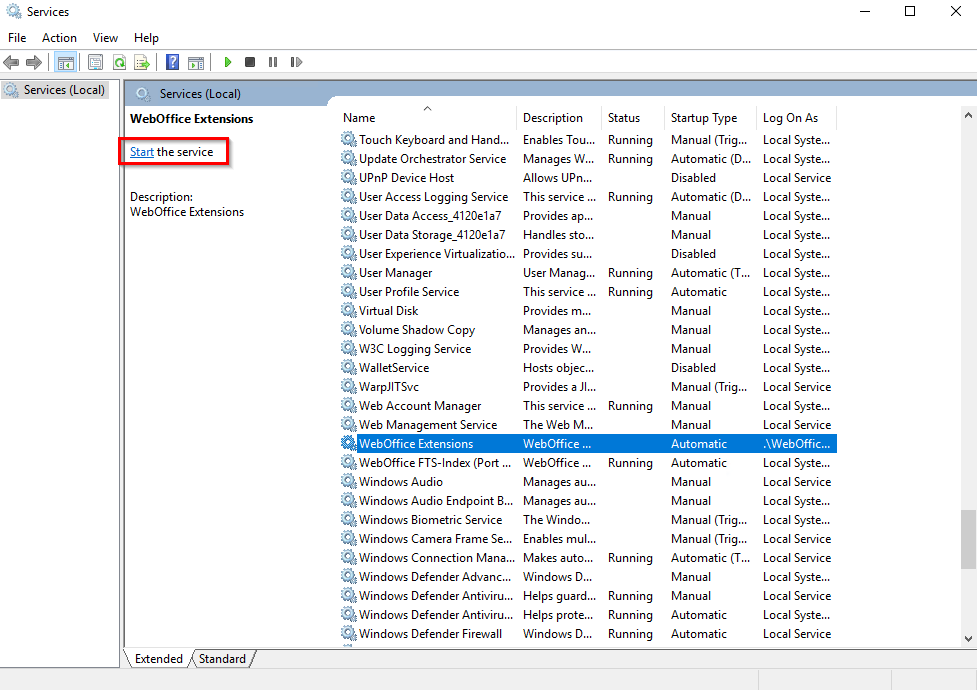Open the View menu

click(105, 37)
